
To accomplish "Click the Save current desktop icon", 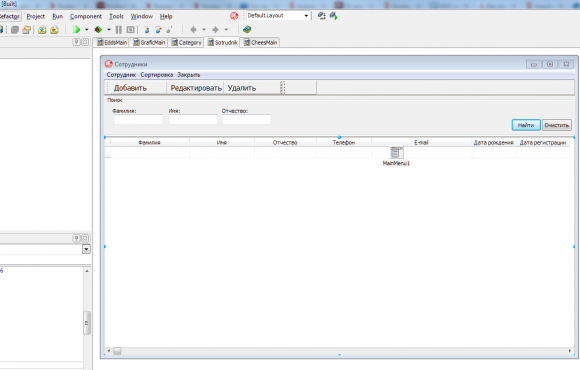I will click(322, 16).
